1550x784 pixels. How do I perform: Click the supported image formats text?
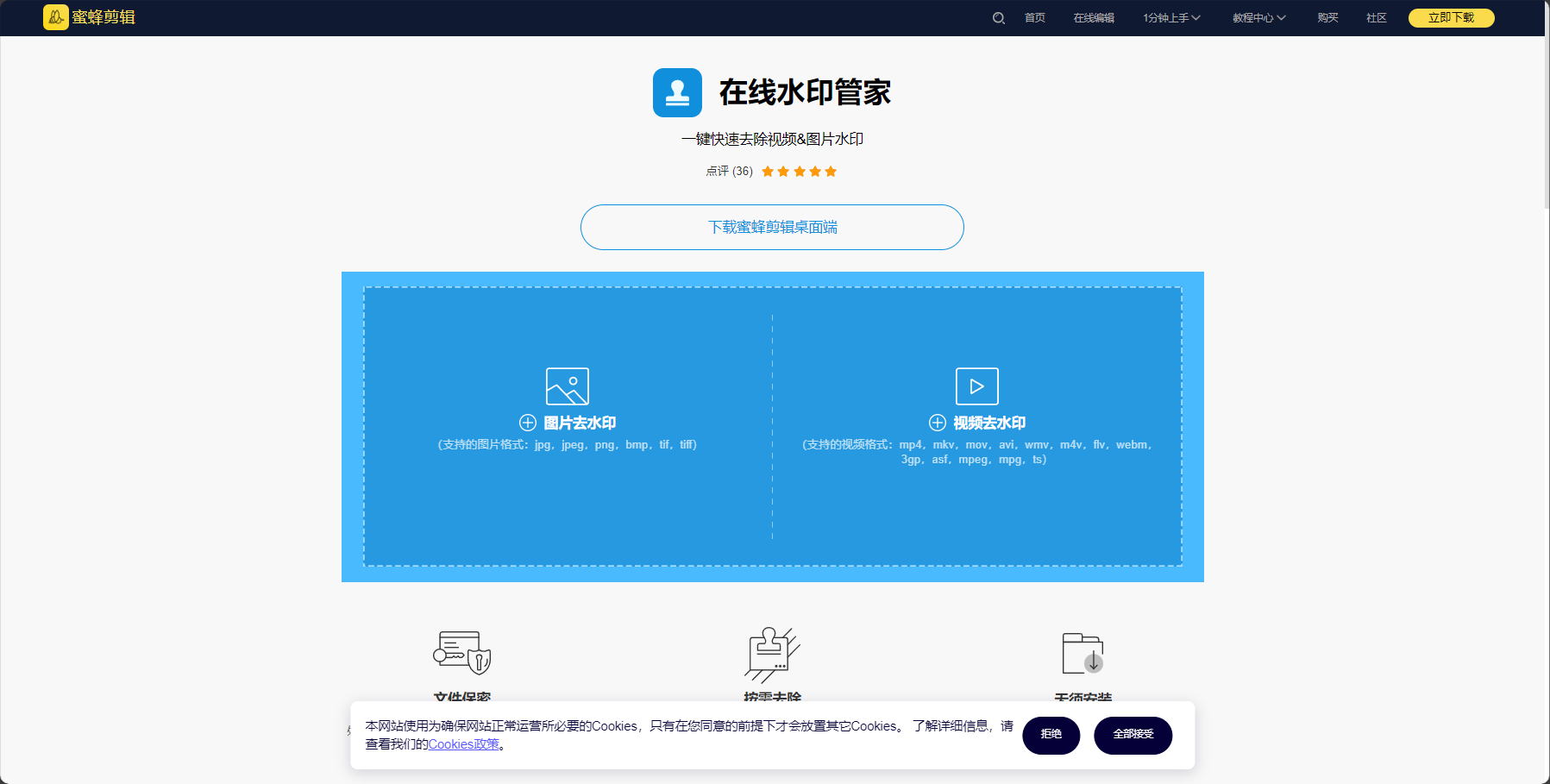pos(568,445)
